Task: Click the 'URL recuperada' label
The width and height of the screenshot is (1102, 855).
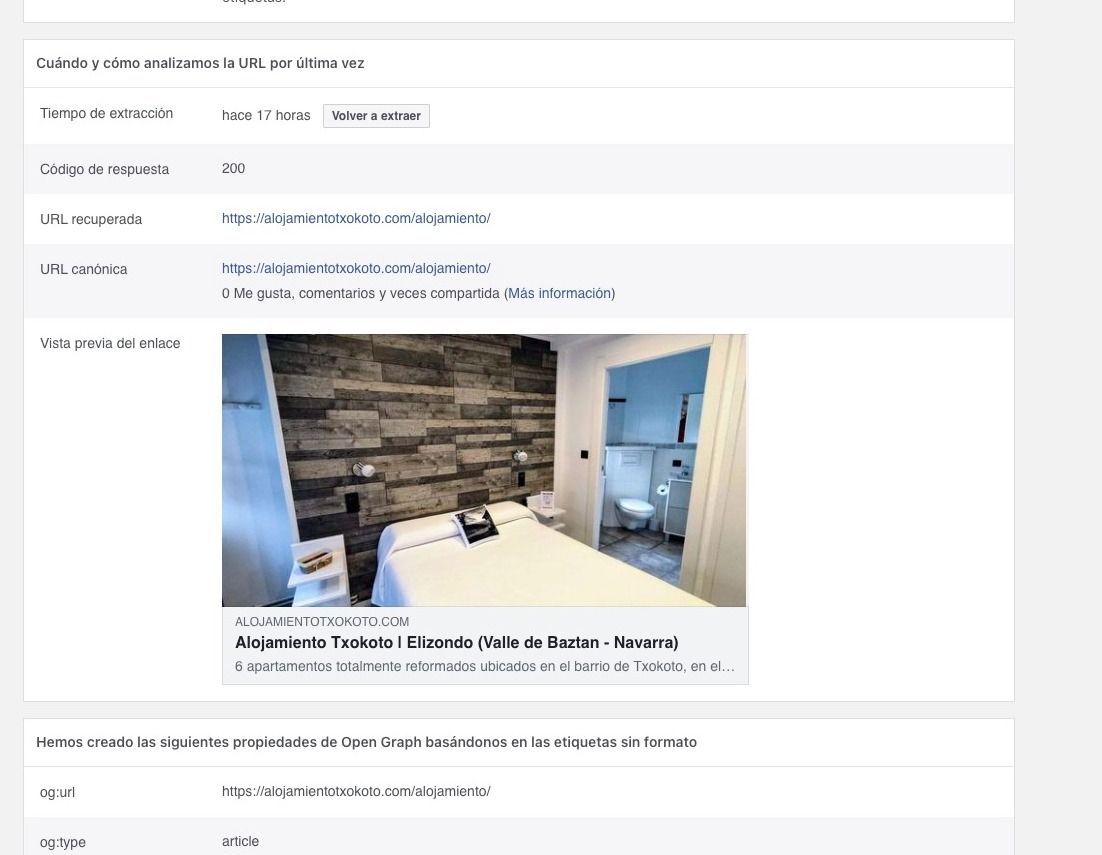Action: click(x=91, y=219)
